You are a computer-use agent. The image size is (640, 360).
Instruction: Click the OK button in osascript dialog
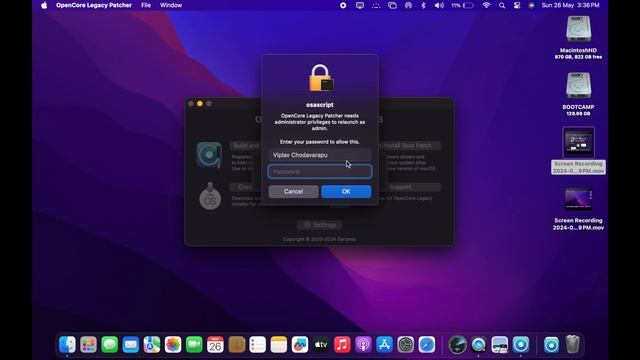[x=346, y=191]
